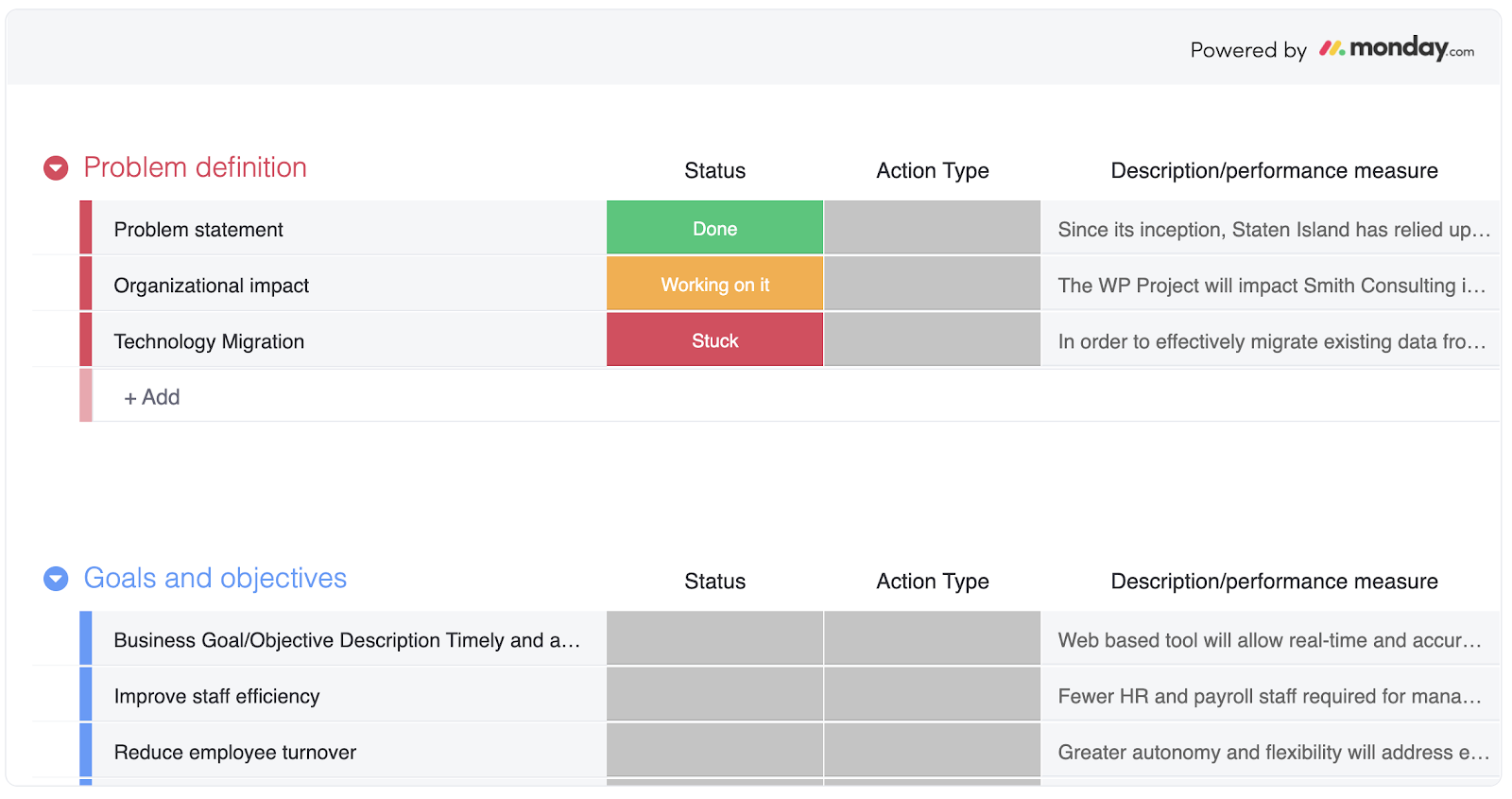Open Action Type cell for Business Goal/Objective row
The width and height of the screenshot is (1512, 799).
(932, 638)
